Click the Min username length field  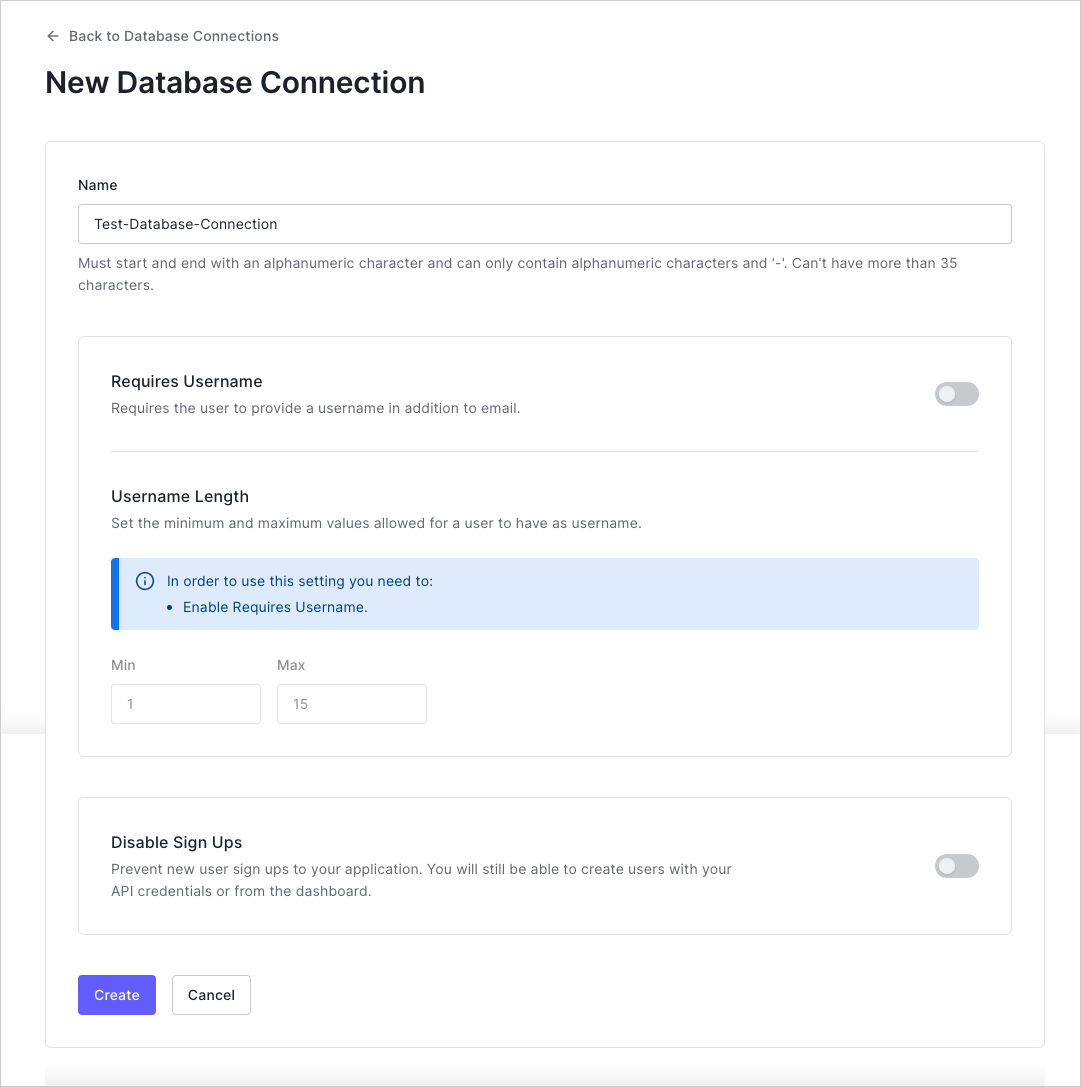pyautogui.click(x=186, y=704)
